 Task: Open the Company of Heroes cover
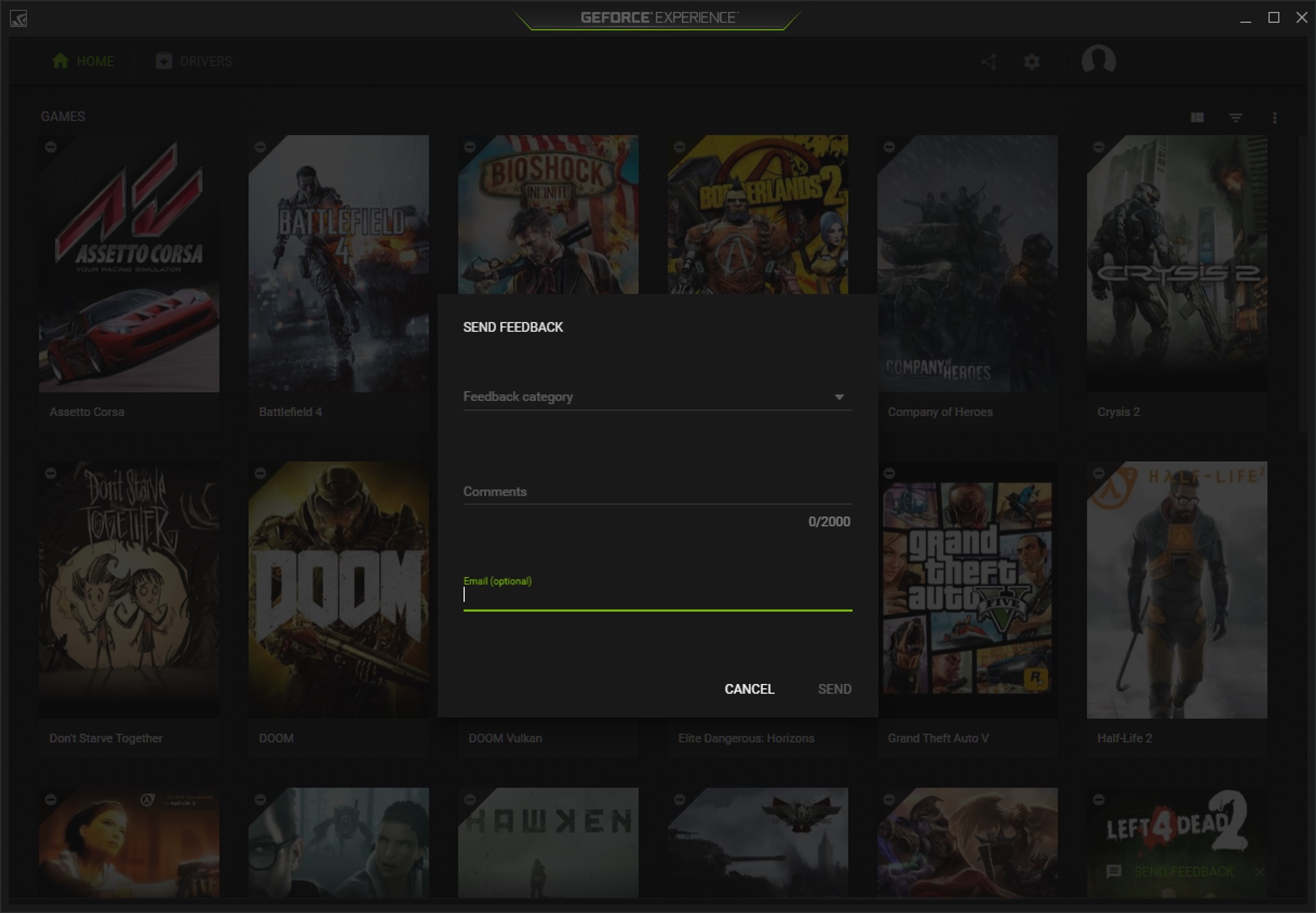coord(968,263)
